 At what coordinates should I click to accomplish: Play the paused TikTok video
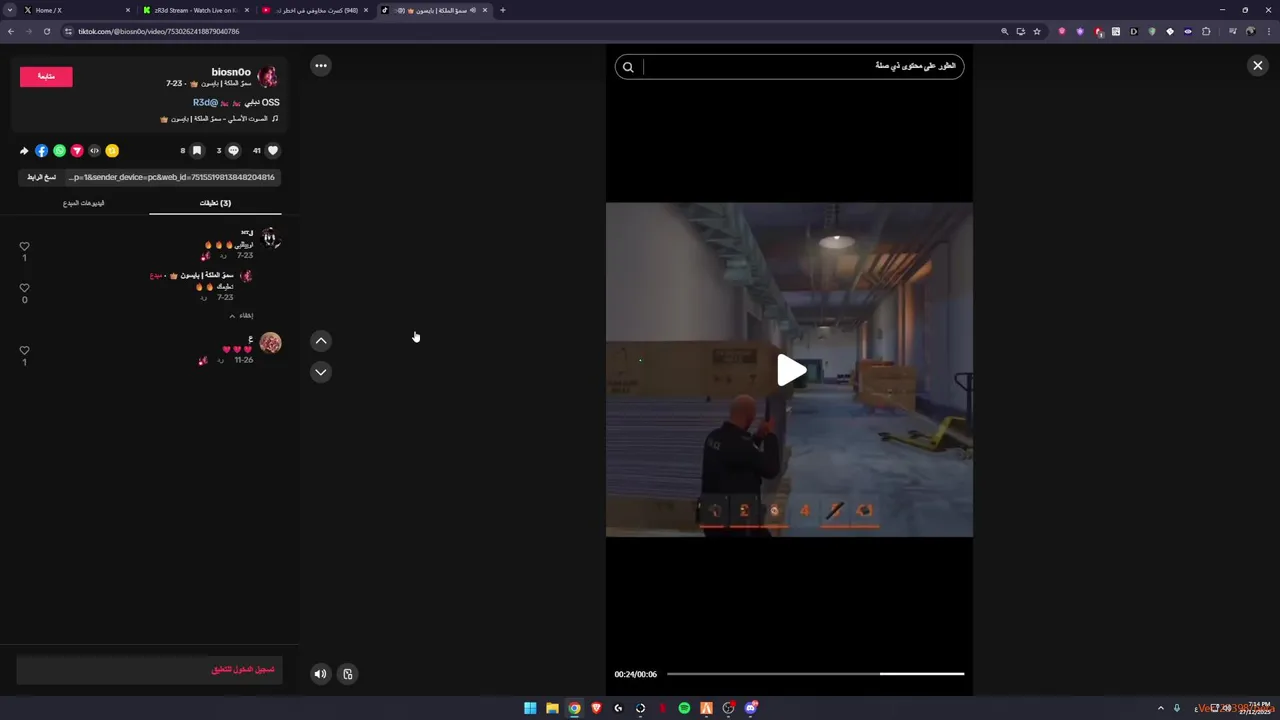click(x=791, y=371)
